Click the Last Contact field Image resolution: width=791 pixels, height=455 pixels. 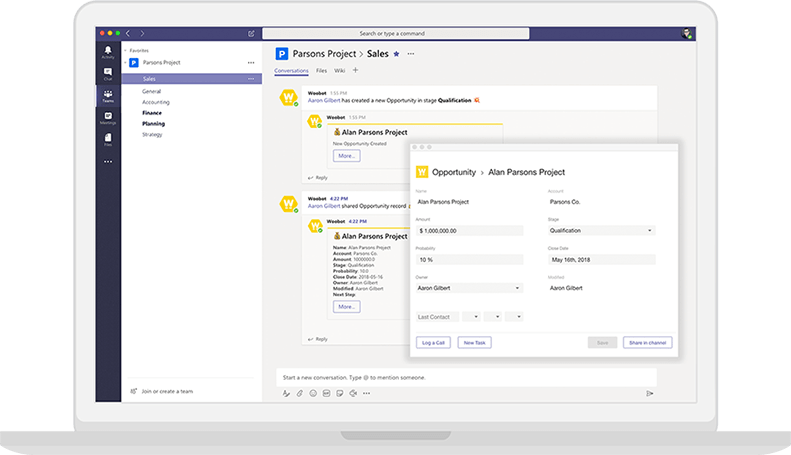pyautogui.click(x=437, y=317)
